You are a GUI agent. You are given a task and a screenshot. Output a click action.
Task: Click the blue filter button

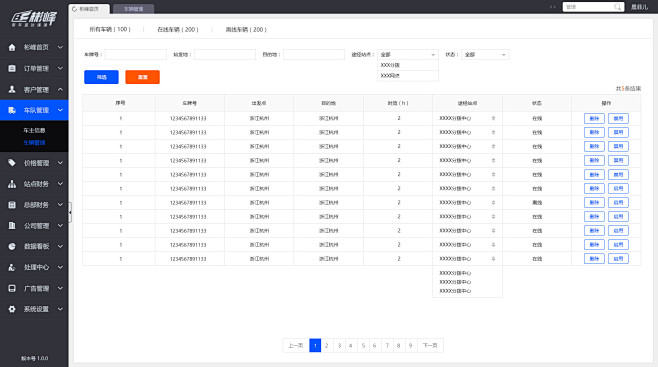pos(101,77)
